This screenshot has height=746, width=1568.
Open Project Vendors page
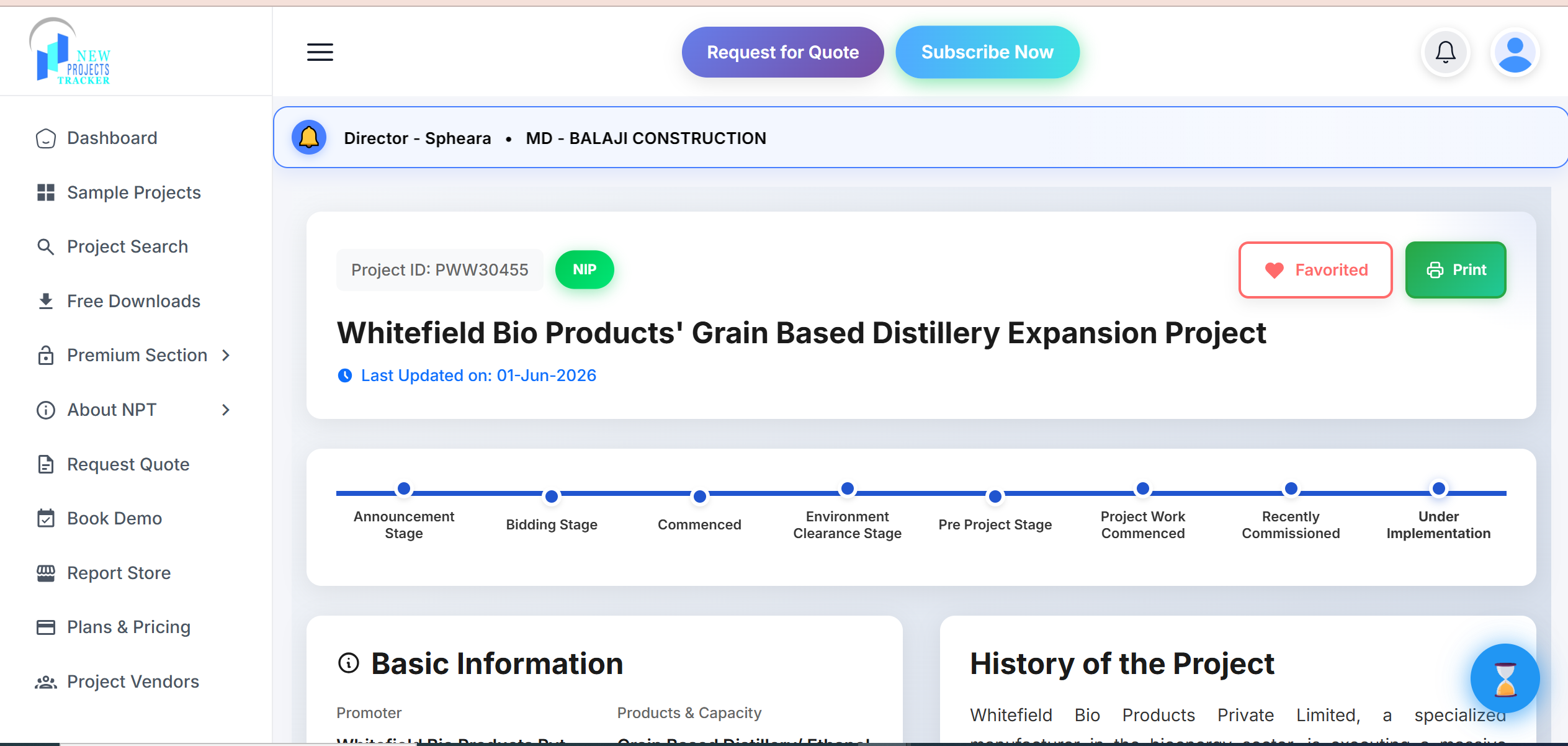tap(133, 682)
